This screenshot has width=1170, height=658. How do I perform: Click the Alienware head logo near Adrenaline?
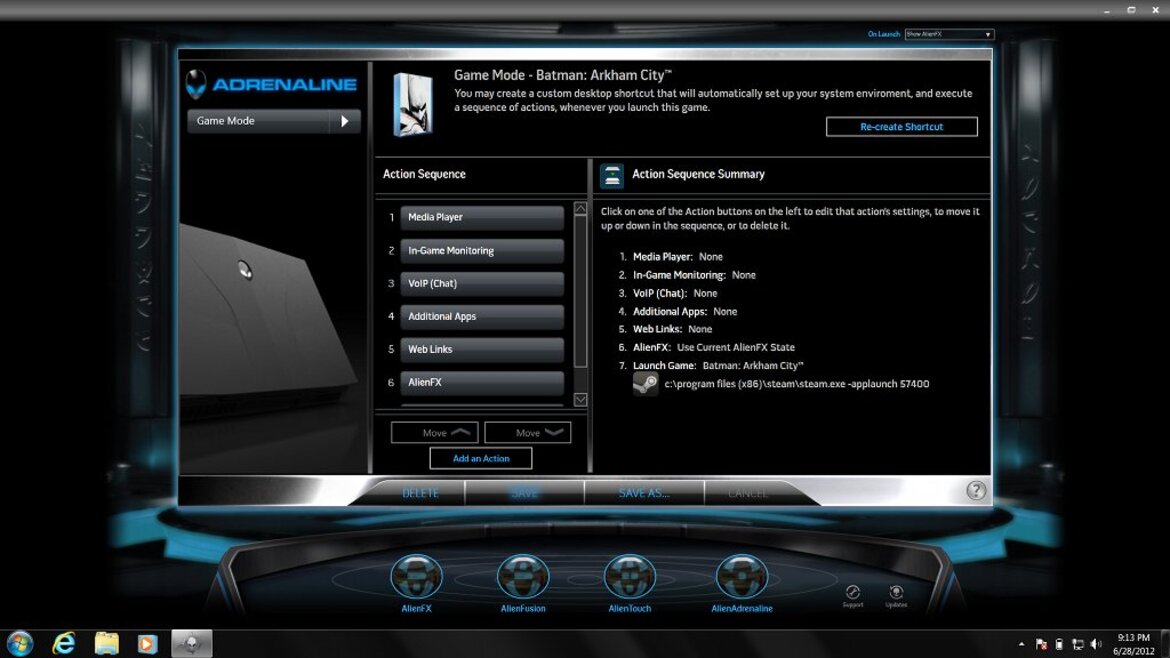point(196,84)
